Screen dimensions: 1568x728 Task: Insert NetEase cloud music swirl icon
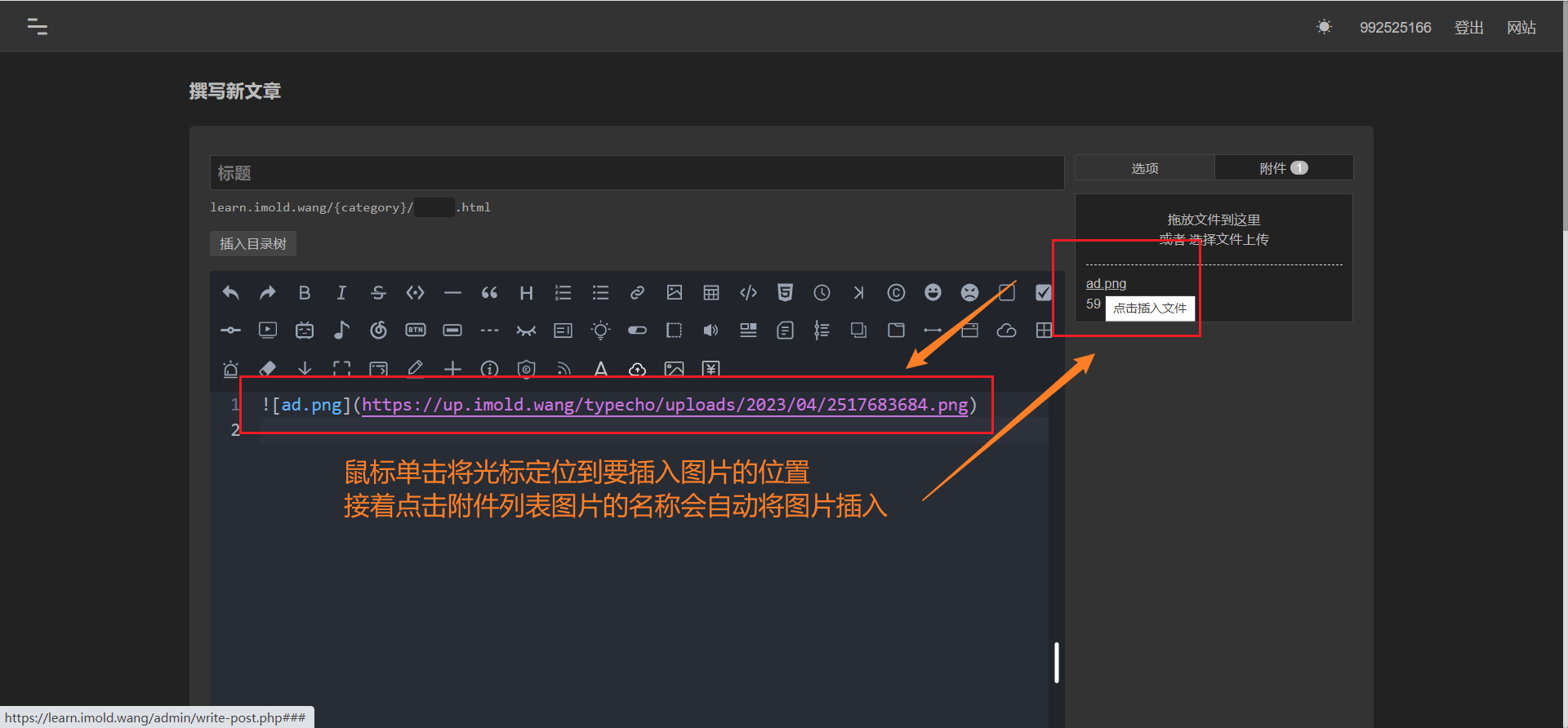(x=378, y=330)
